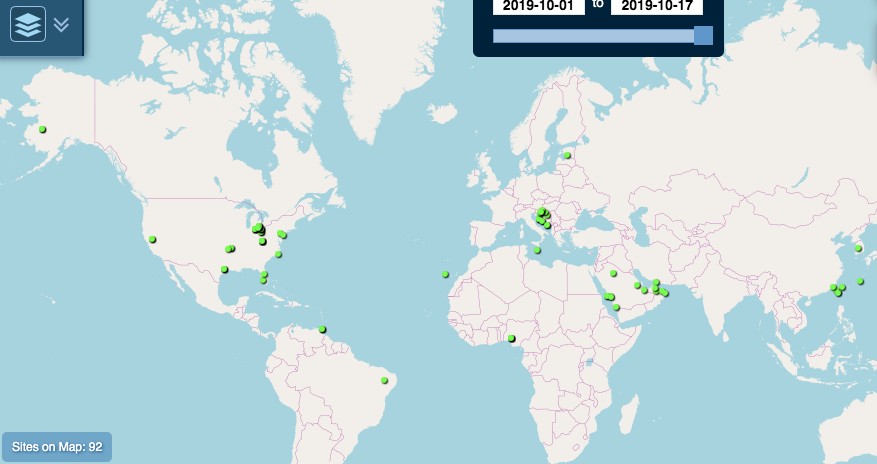Select the site marker in eastern Brazil
Viewport: 877px width, 464px height.
pyautogui.click(x=385, y=380)
